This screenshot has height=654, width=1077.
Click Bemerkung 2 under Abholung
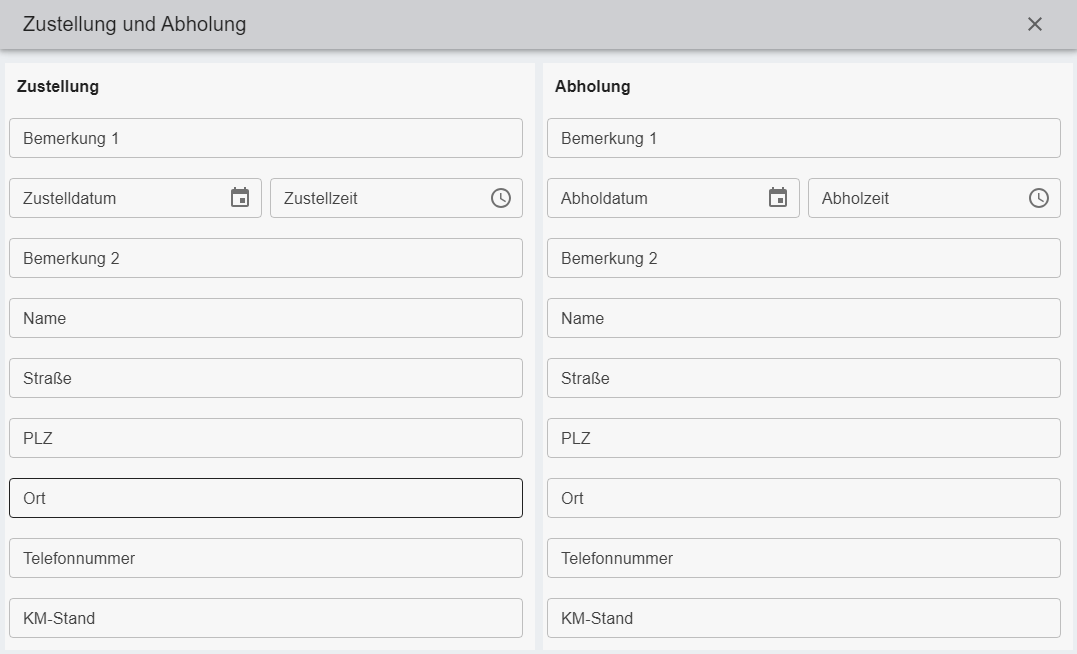click(x=803, y=258)
